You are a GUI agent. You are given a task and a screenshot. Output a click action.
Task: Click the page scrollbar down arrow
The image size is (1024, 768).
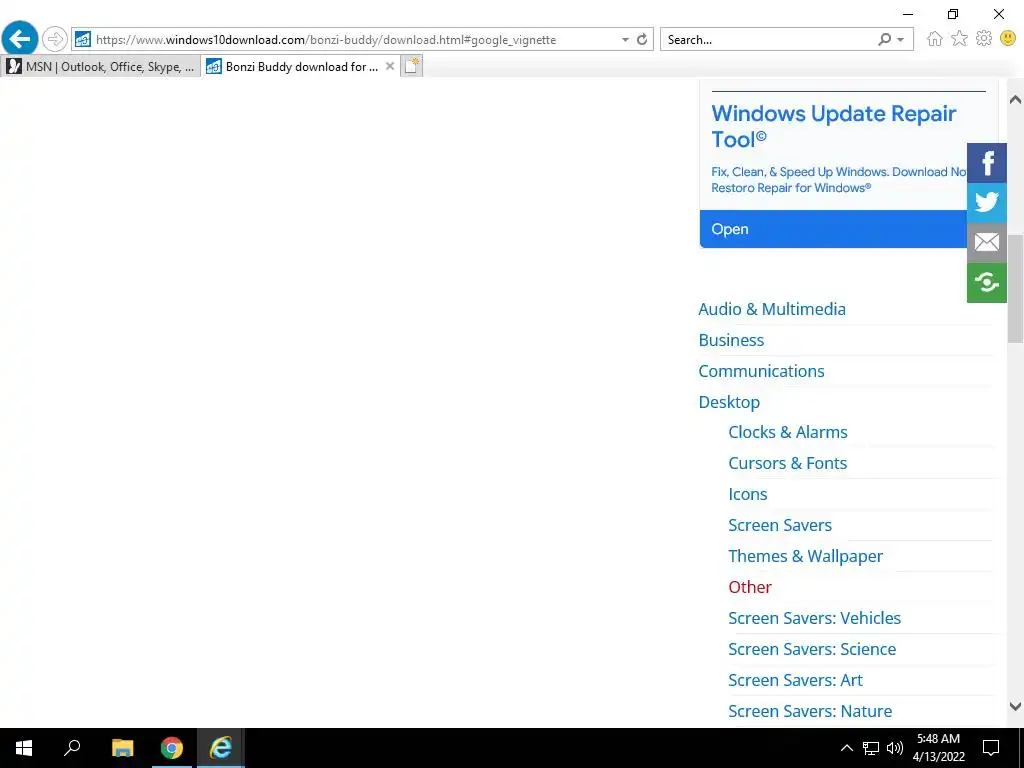coord(1015,706)
